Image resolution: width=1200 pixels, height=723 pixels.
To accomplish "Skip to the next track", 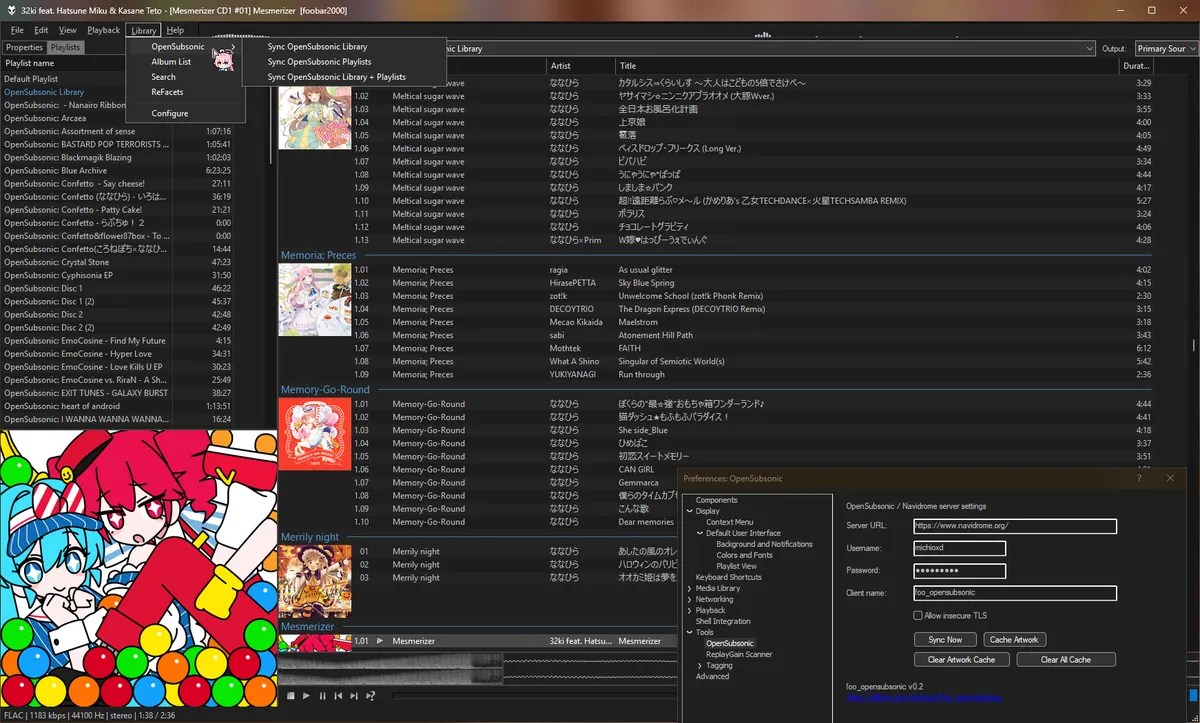I will click(x=352, y=695).
